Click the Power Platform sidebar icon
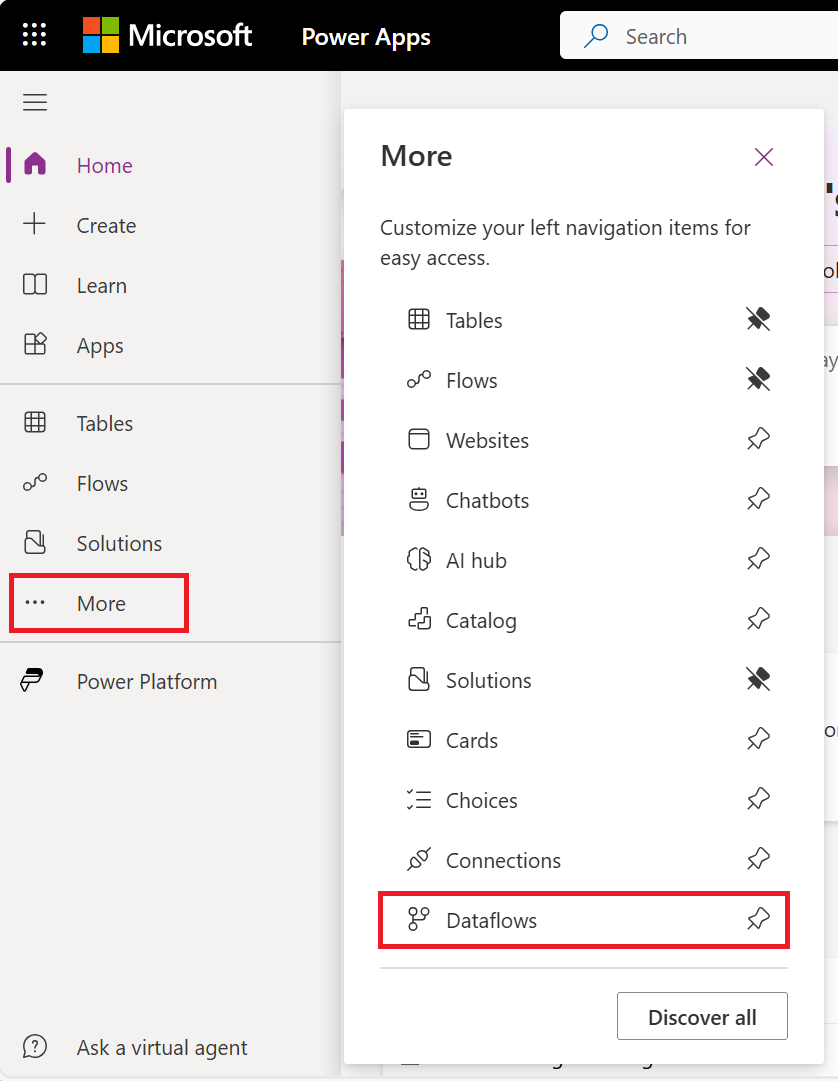The width and height of the screenshot is (838, 1081). [35, 681]
